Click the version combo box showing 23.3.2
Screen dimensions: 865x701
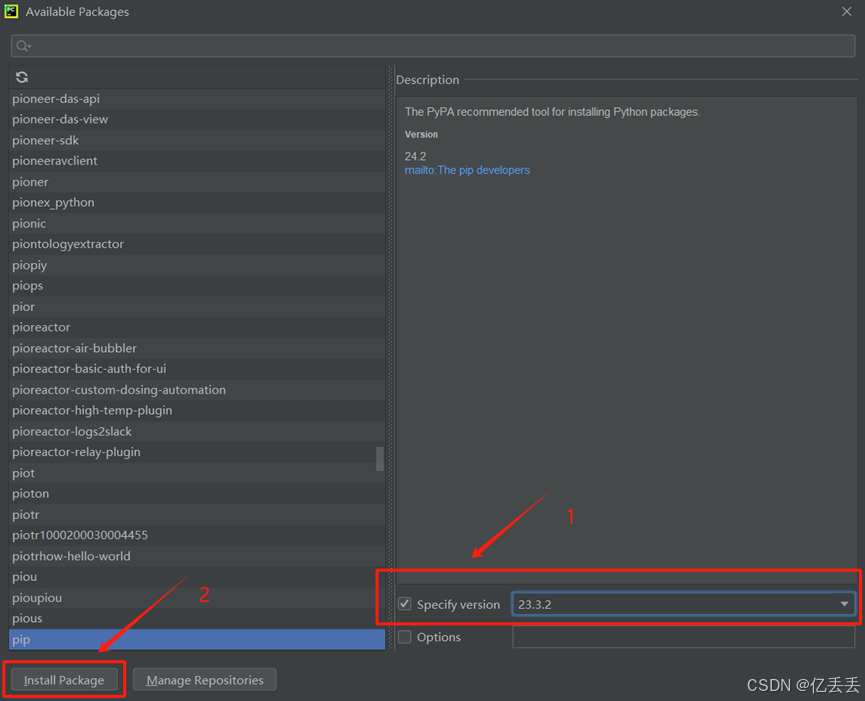pyautogui.click(x=684, y=604)
